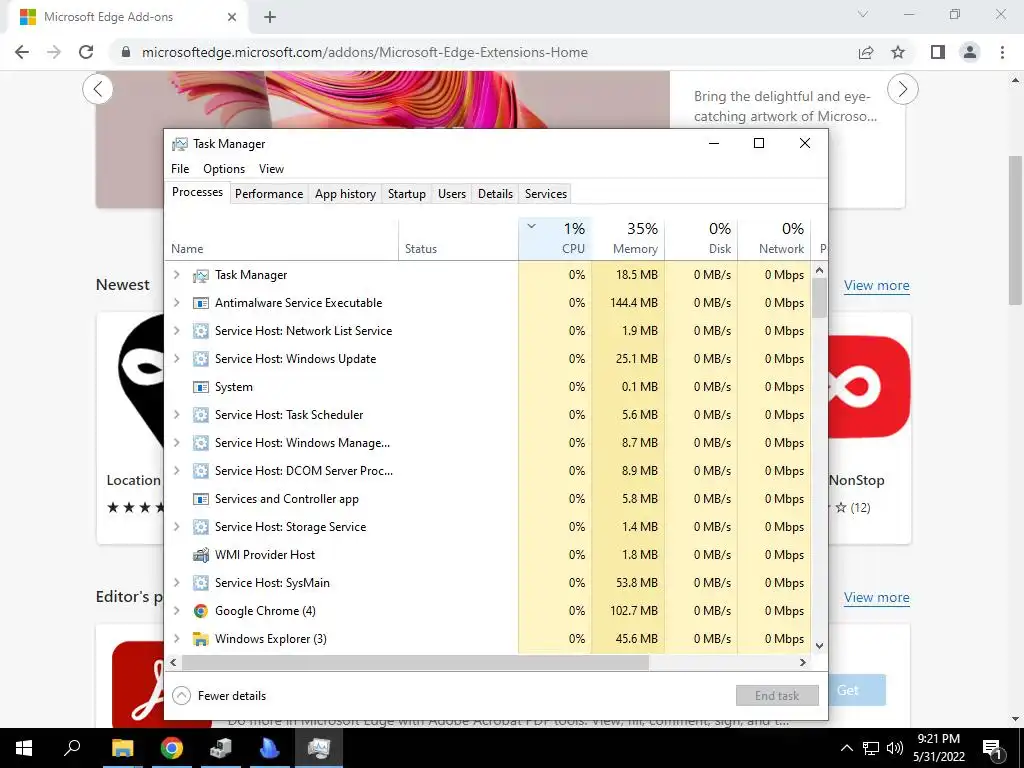Click View more next to Newest
The image size is (1024, 768).
pos(876,285)
